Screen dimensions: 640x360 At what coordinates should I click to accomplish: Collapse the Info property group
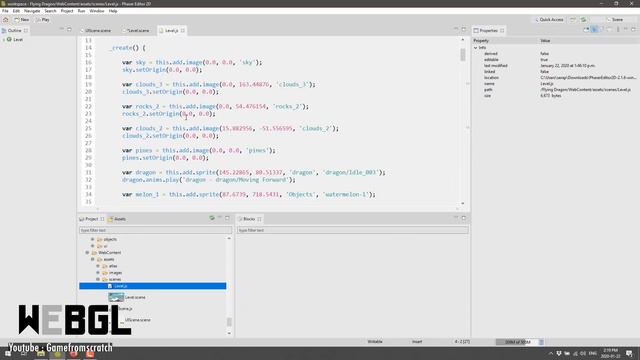476,48
